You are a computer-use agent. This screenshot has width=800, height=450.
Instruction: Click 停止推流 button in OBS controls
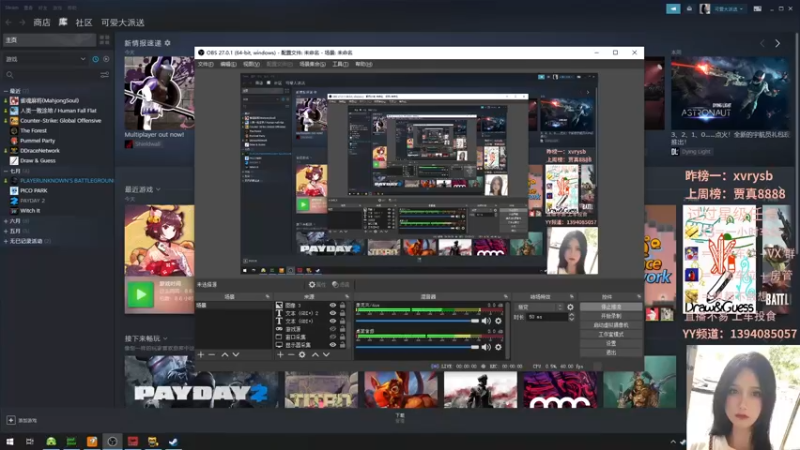click(x=611, y=307)
